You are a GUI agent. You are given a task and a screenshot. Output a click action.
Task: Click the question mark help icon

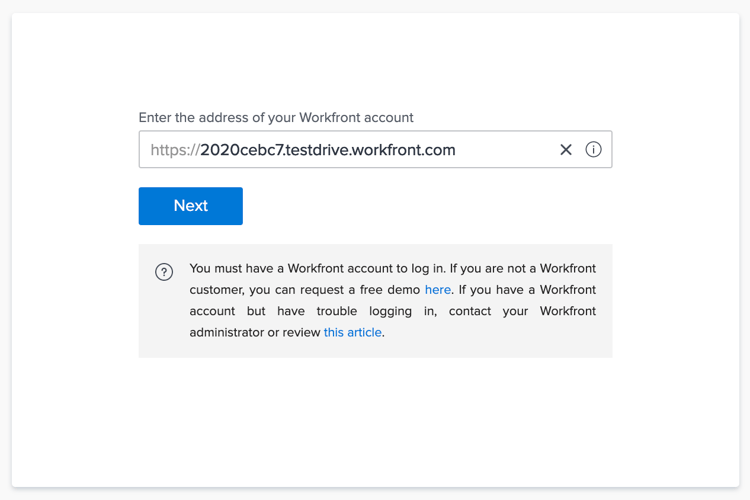[164, 272]
